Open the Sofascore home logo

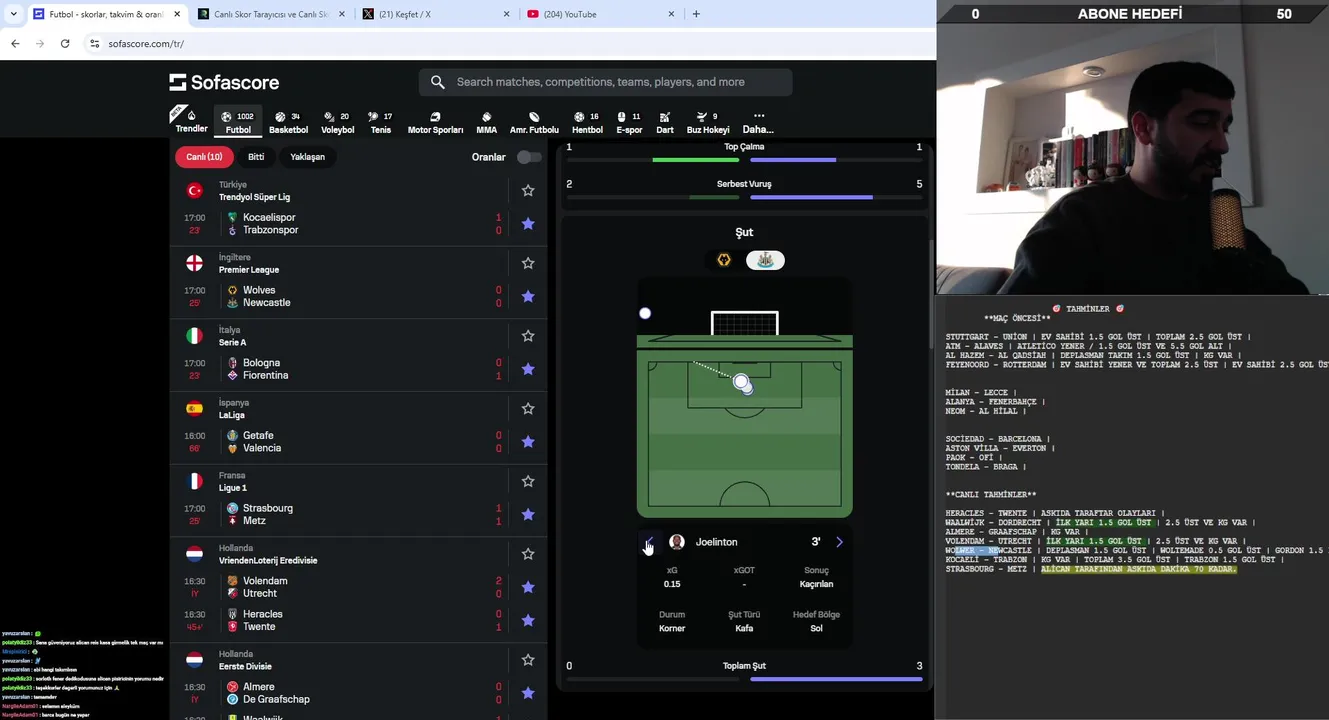click(224, 82)
